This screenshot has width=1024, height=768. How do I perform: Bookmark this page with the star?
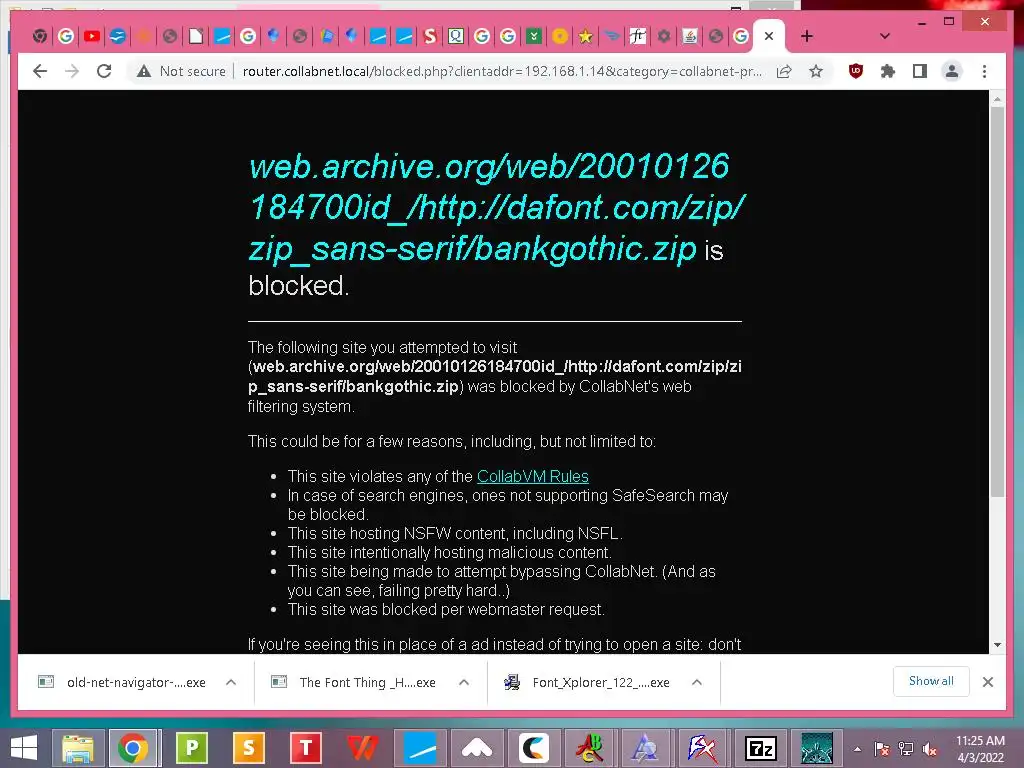pyautogui.click(x=816, y=71)
